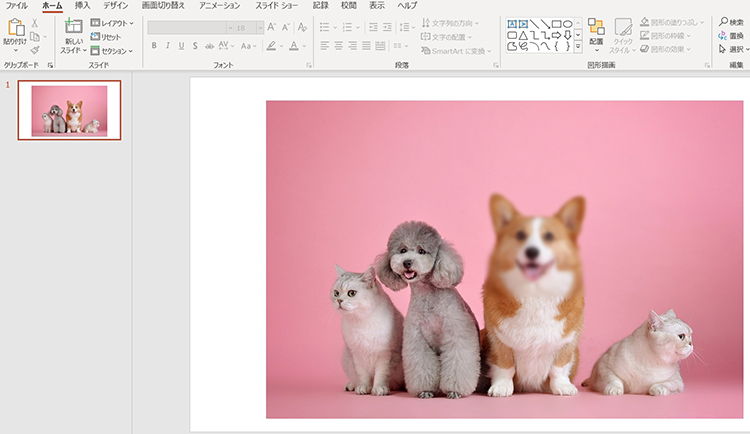Toggle Italic formatting

167,46
